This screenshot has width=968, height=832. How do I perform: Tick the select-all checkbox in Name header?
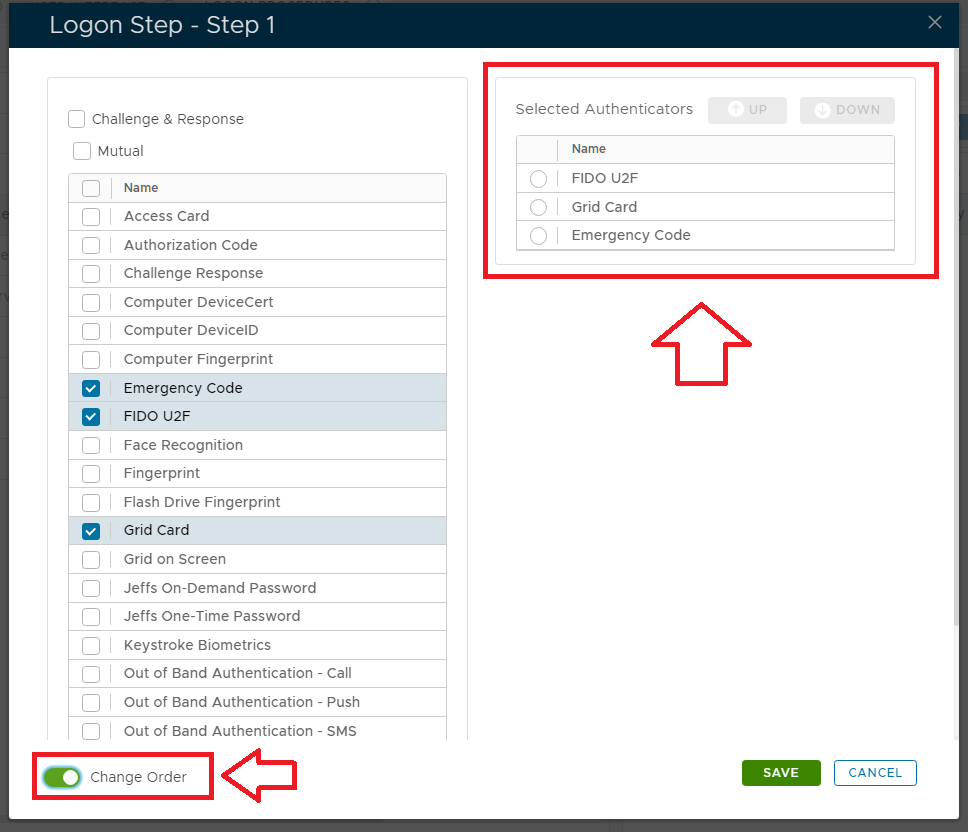point(91,188)
